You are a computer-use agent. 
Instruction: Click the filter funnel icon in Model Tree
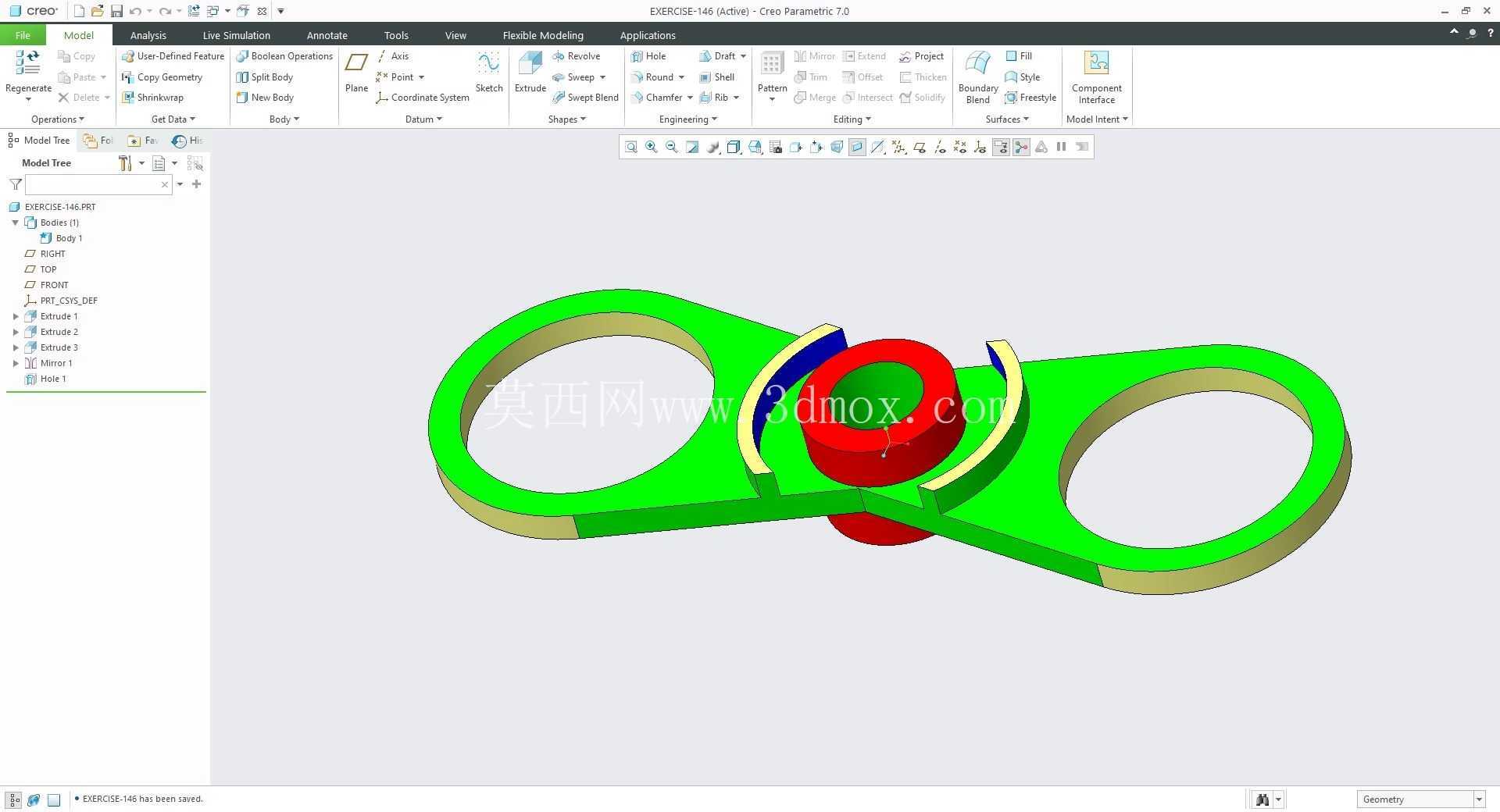[x=15, y=184]
